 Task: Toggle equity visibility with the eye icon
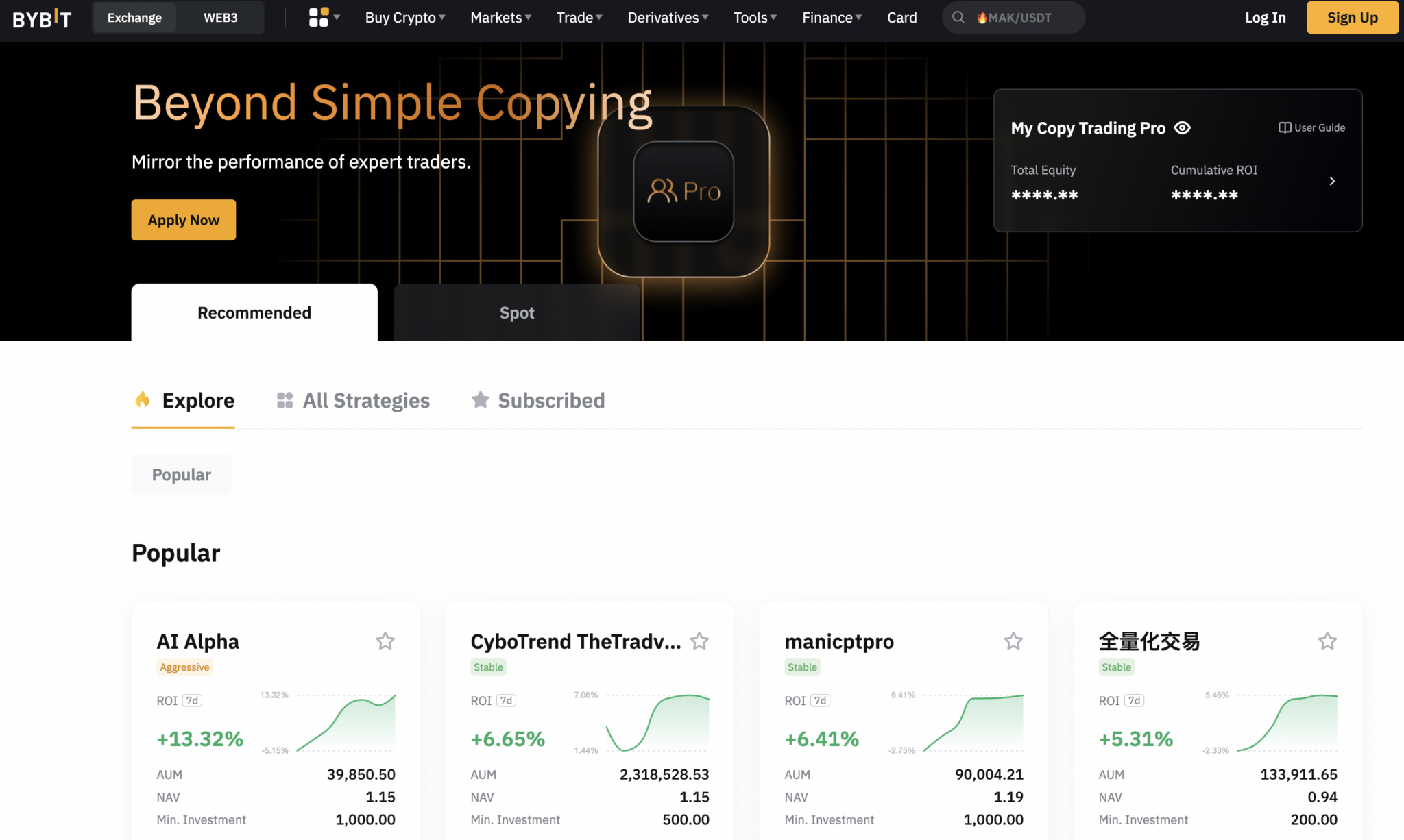point(1183,128)
